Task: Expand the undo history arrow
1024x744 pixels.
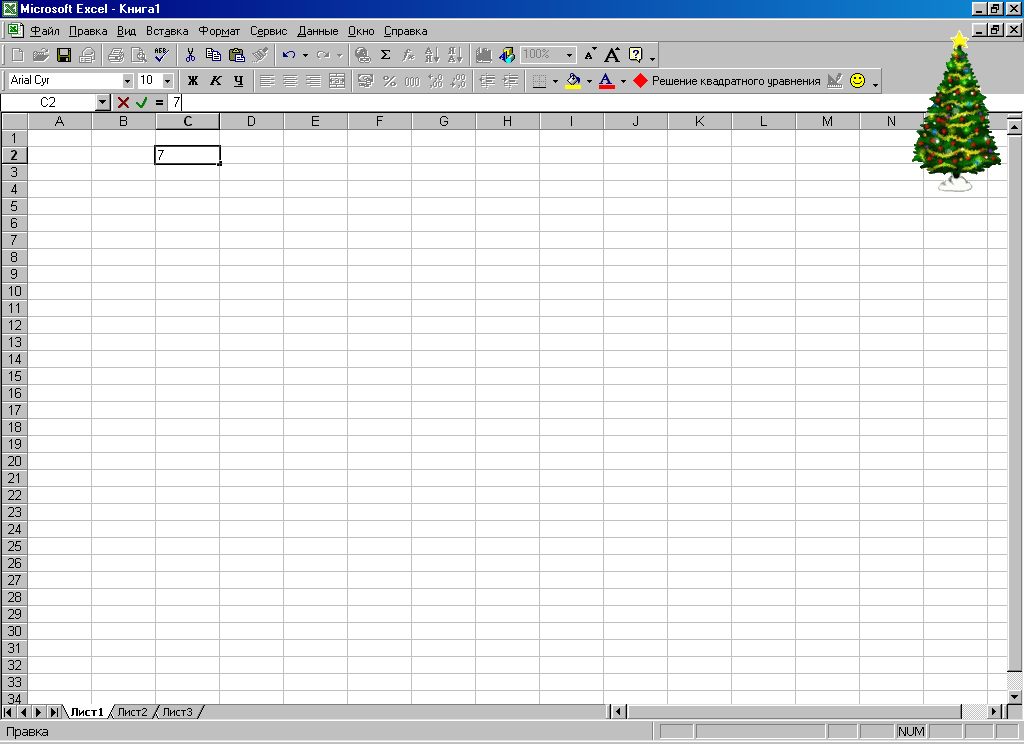Action: 305,55
